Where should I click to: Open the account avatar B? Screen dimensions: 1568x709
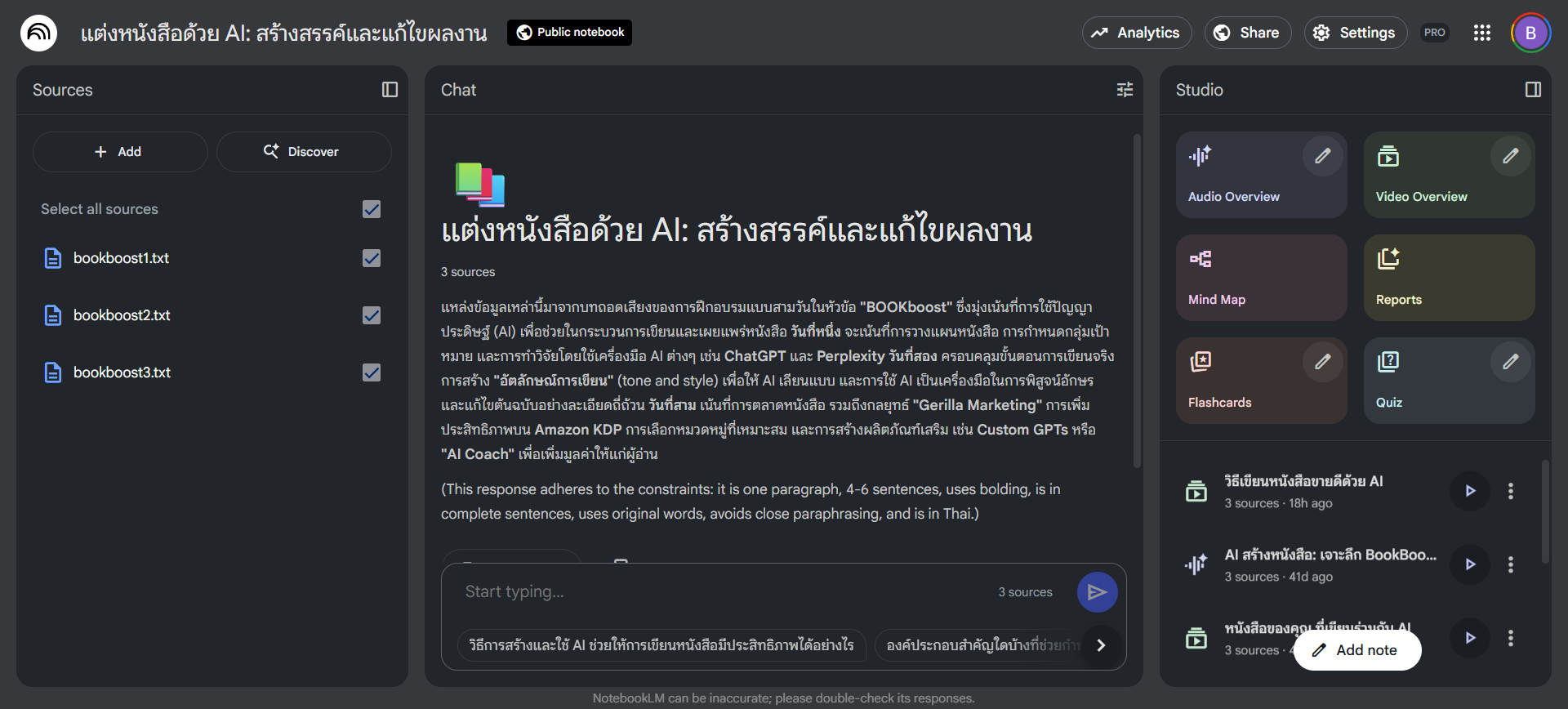pos(1530,33)
